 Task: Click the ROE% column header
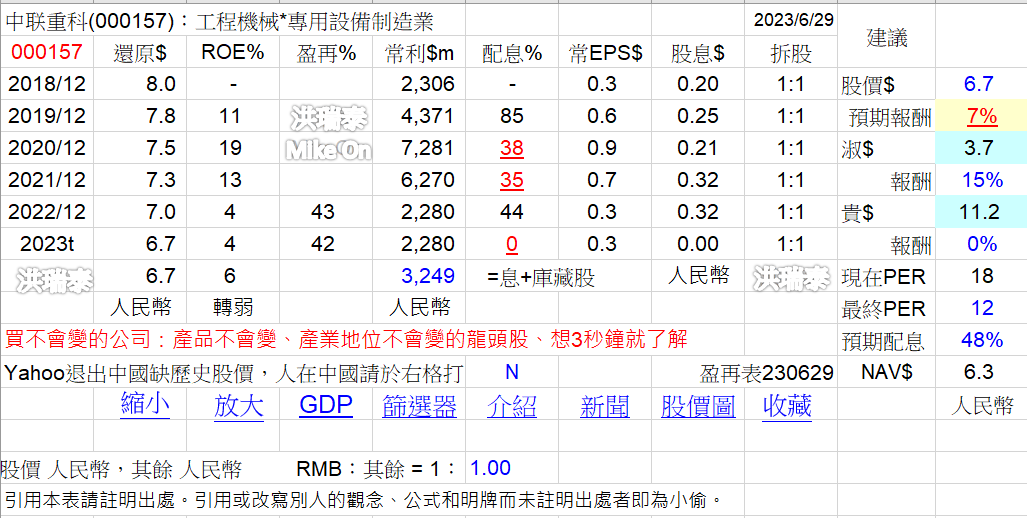(233, 52)
